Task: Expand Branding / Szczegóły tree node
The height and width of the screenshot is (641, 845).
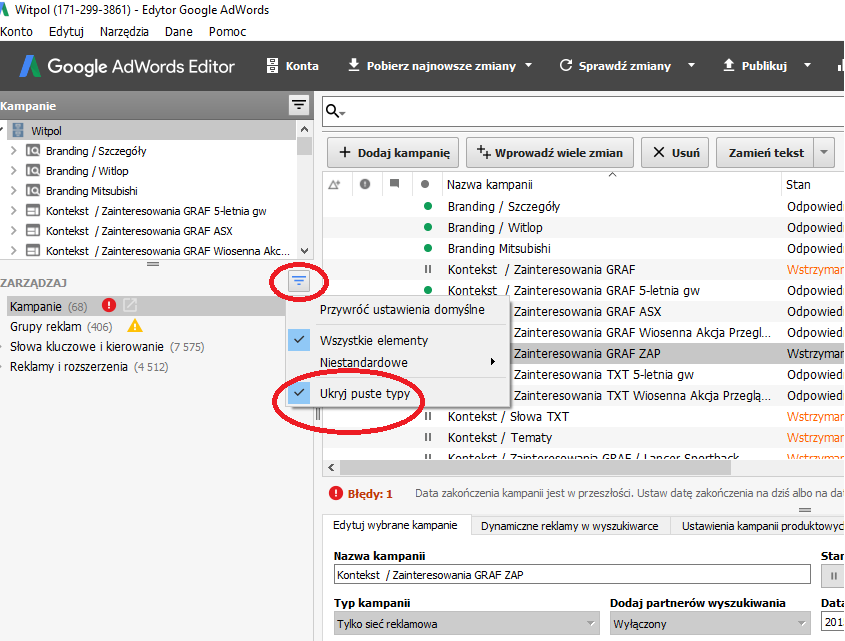Action: click(14, 151)
